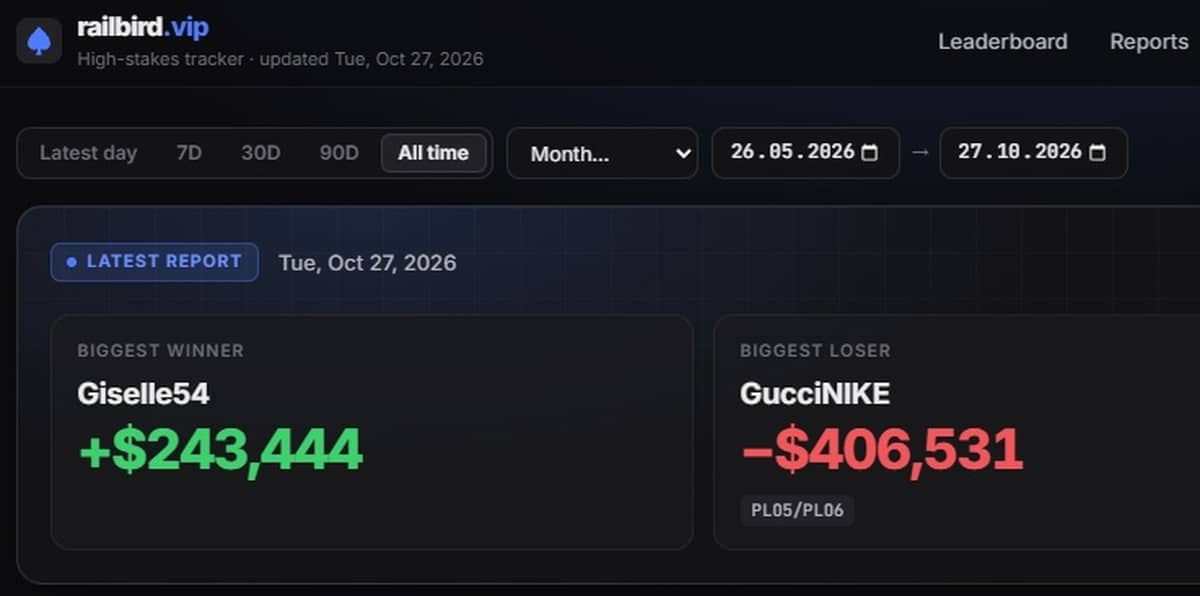Open the Leaderboard page
This screenshot has width=1200, height=596.
tap(1002, 42)
